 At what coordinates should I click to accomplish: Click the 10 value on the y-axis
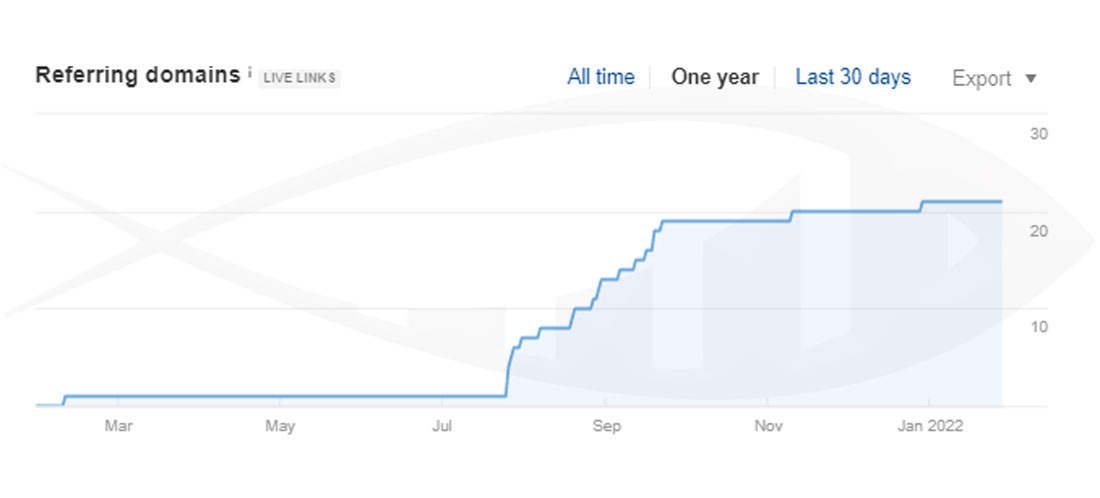click(1038, 327)
